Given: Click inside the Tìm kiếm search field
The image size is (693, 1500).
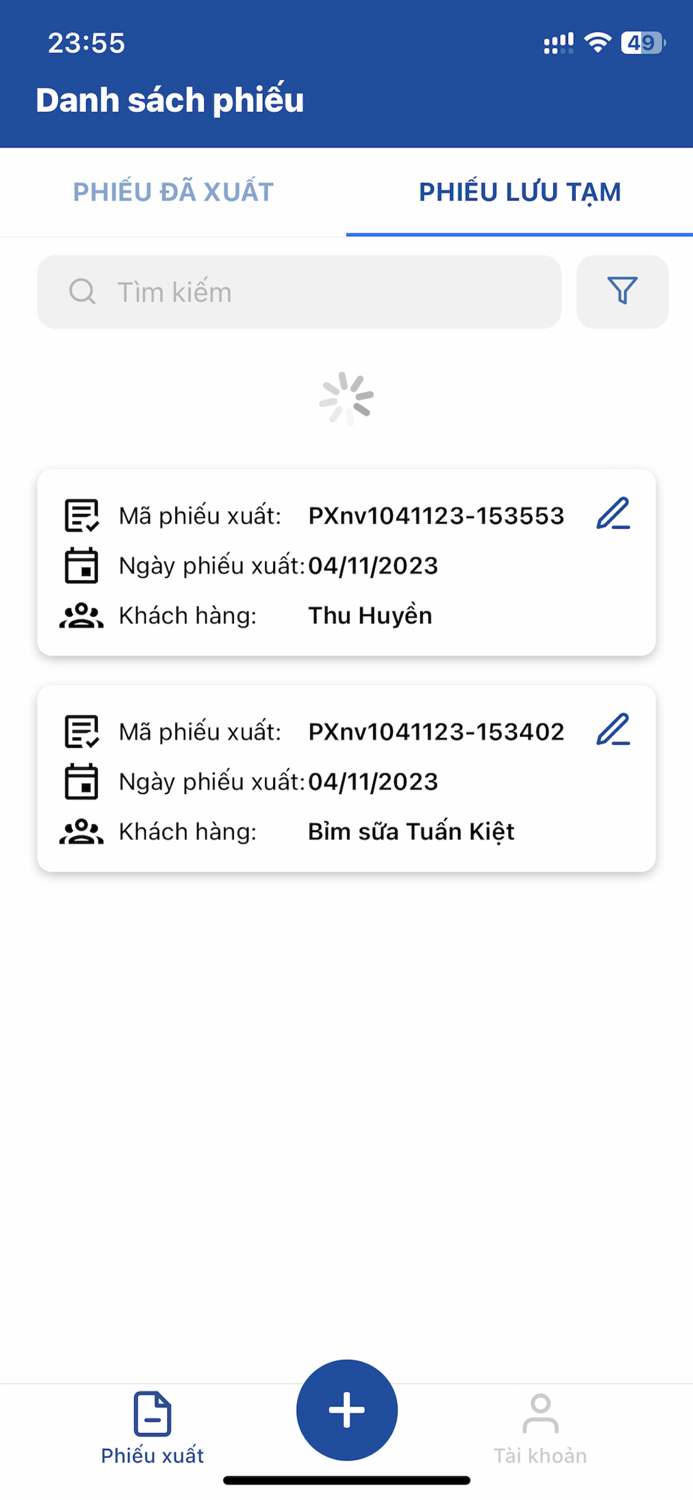Looking at the screenshot, I should coord(300,291).
